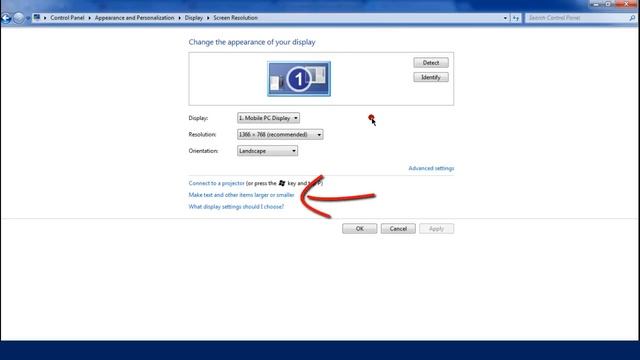Expand arrow after Appearance and Personalization breadcrumb
The width and height of the screenshot is (640, 360).
pyautogui.click(x=179, y=18)
